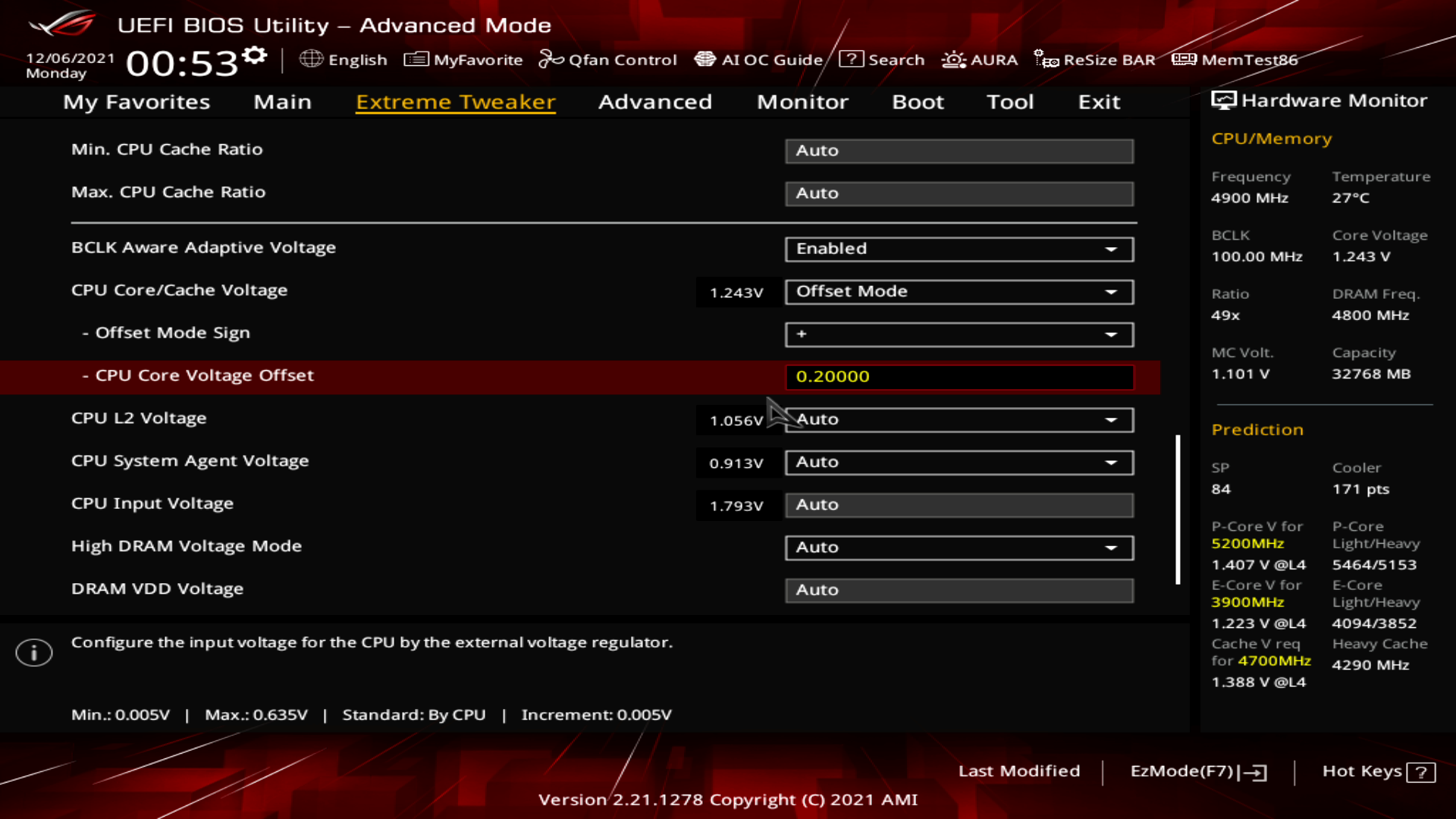The width and height of the screenshot is (1456, 819).
Task: Click the Search question mark icon
Action: click(851, 59)
